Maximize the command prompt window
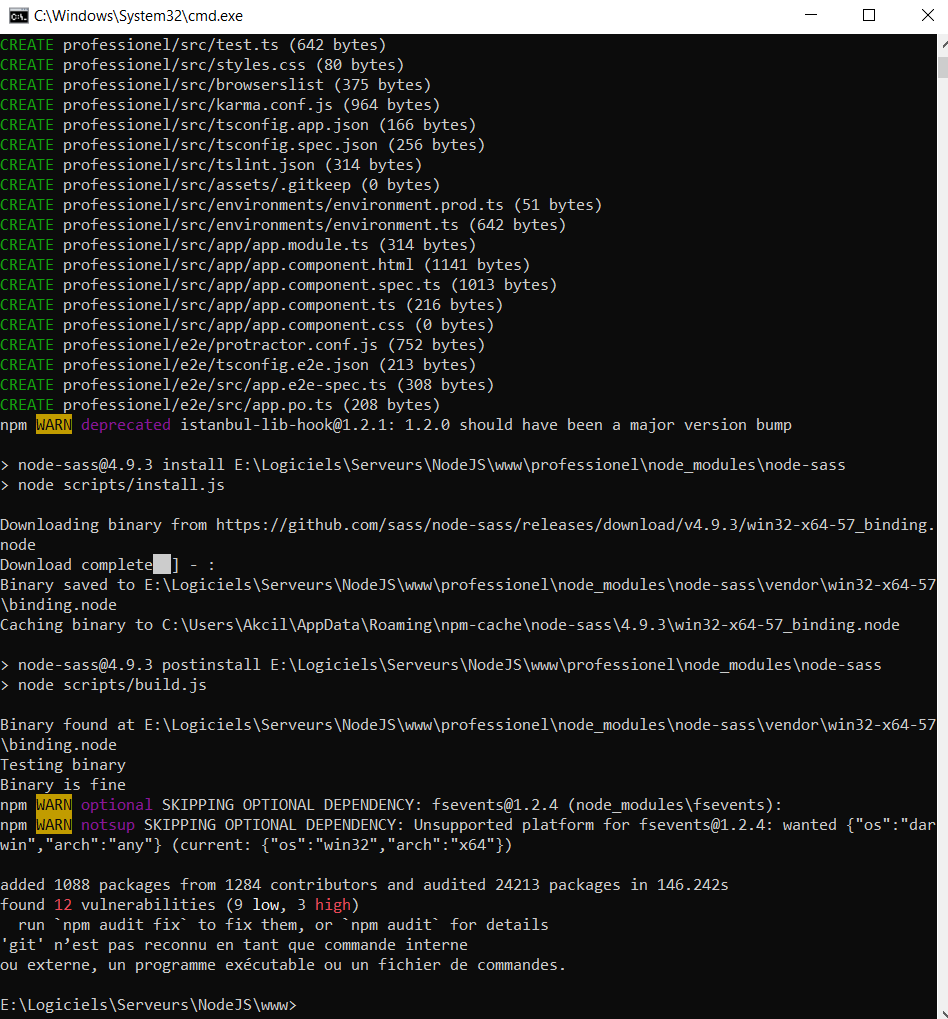This screenshot has width=948, height=1019. click(x=869, y=16)
